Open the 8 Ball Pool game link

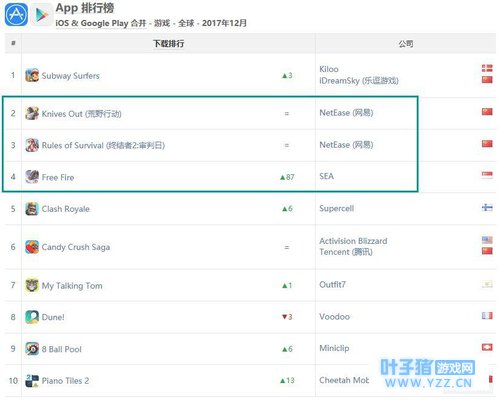pyautogui.click(x=62, y=349)
